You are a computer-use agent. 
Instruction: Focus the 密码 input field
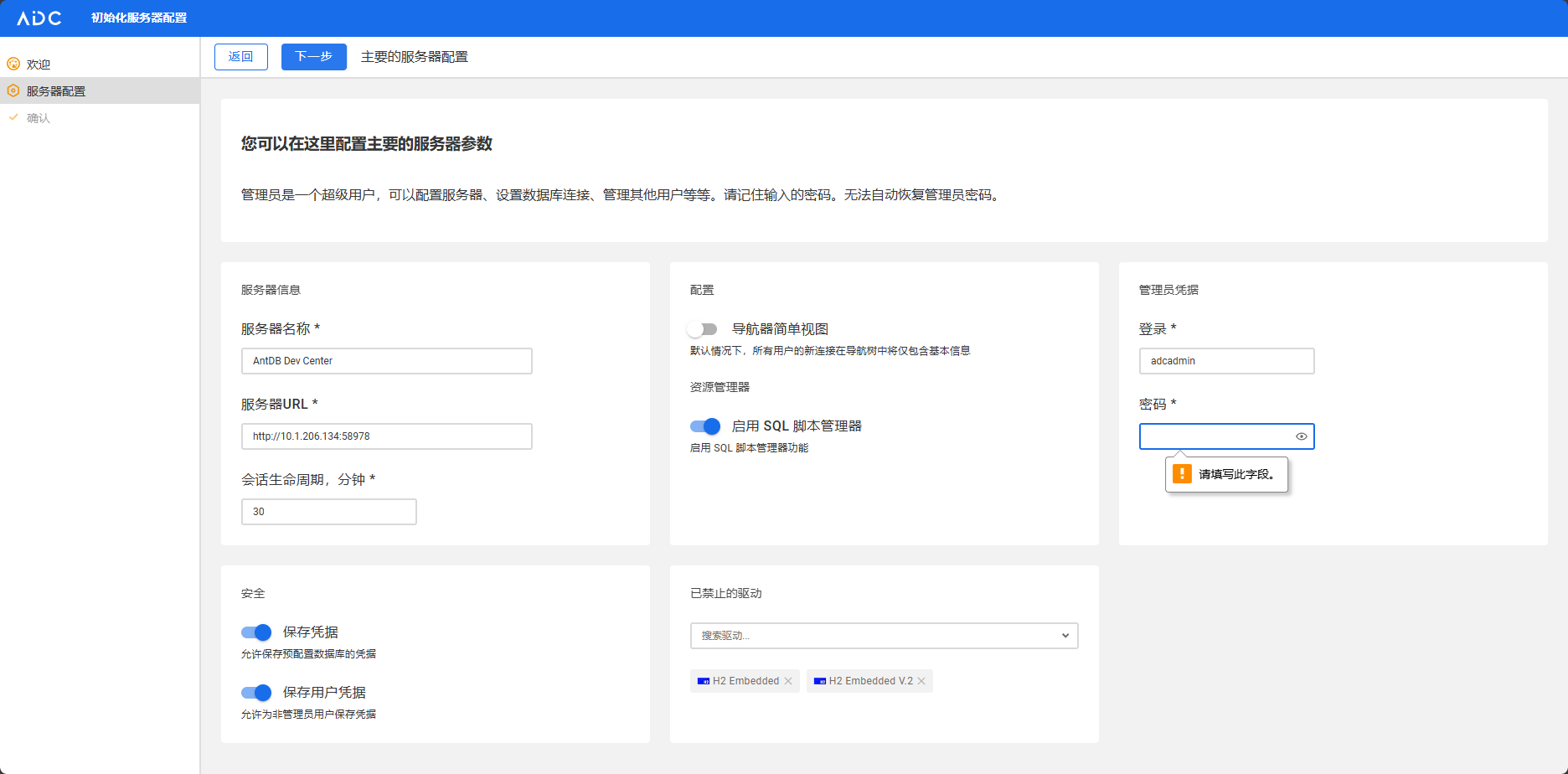(x=1227, y=436)
